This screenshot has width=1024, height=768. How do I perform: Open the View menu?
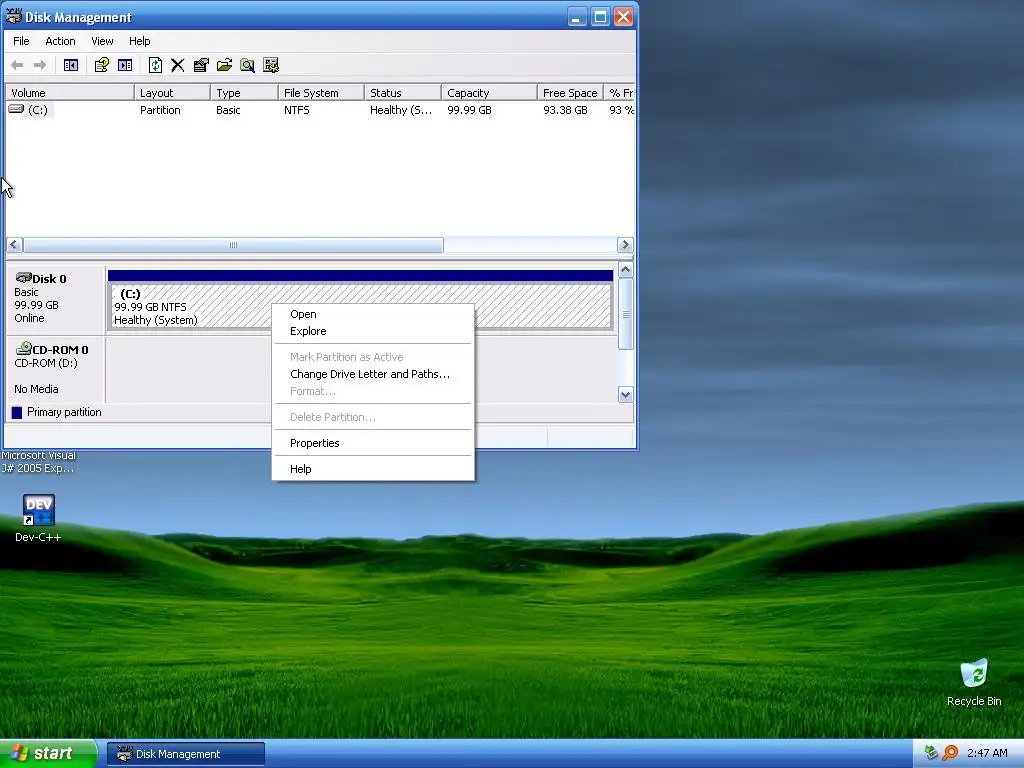[x=102, y=41]
